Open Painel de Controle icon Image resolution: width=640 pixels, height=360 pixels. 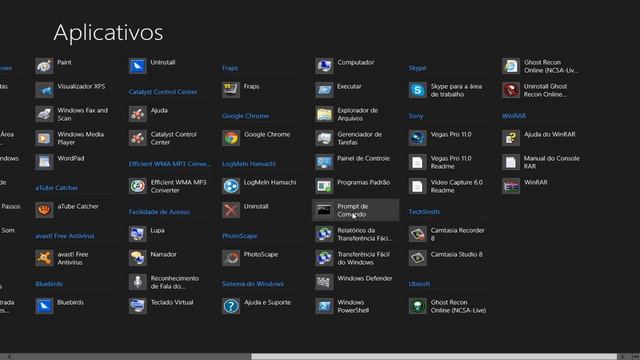pyautogui.click(x=324, y=162)
